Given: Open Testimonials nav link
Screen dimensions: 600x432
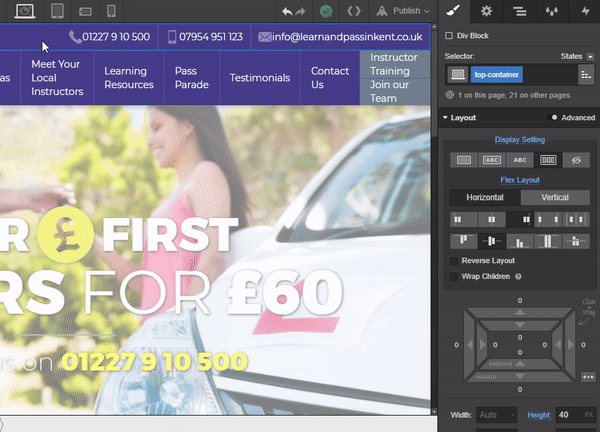Looking at the screenshot, I should coord(260,78).
